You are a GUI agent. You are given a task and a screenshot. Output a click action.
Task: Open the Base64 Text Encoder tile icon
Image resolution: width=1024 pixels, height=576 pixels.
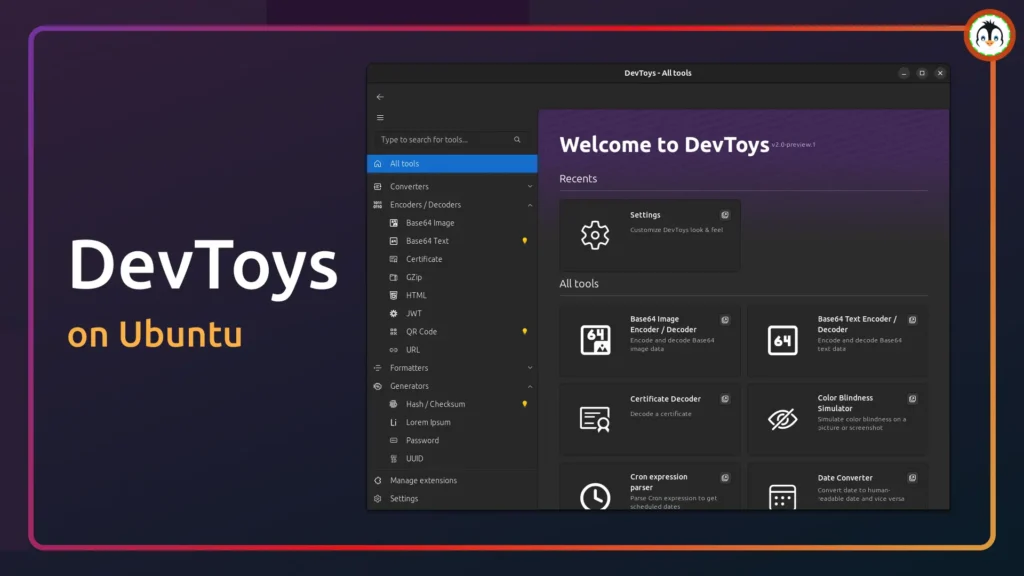tap(782, 340)
